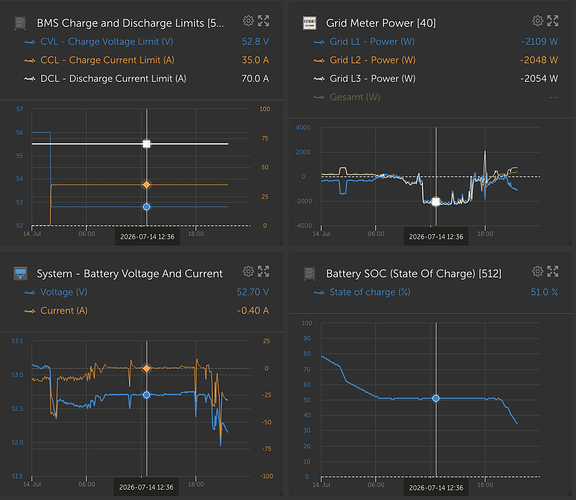Click the system device icon beside Battery Voltage And Current
Screen dimensions: 576x500
[20, 274]
